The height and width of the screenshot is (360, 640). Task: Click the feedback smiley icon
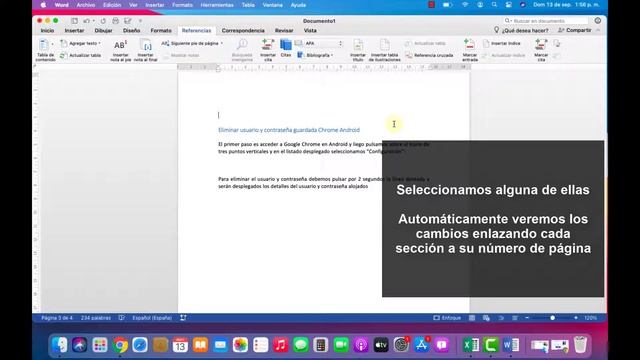click(598, 20)
